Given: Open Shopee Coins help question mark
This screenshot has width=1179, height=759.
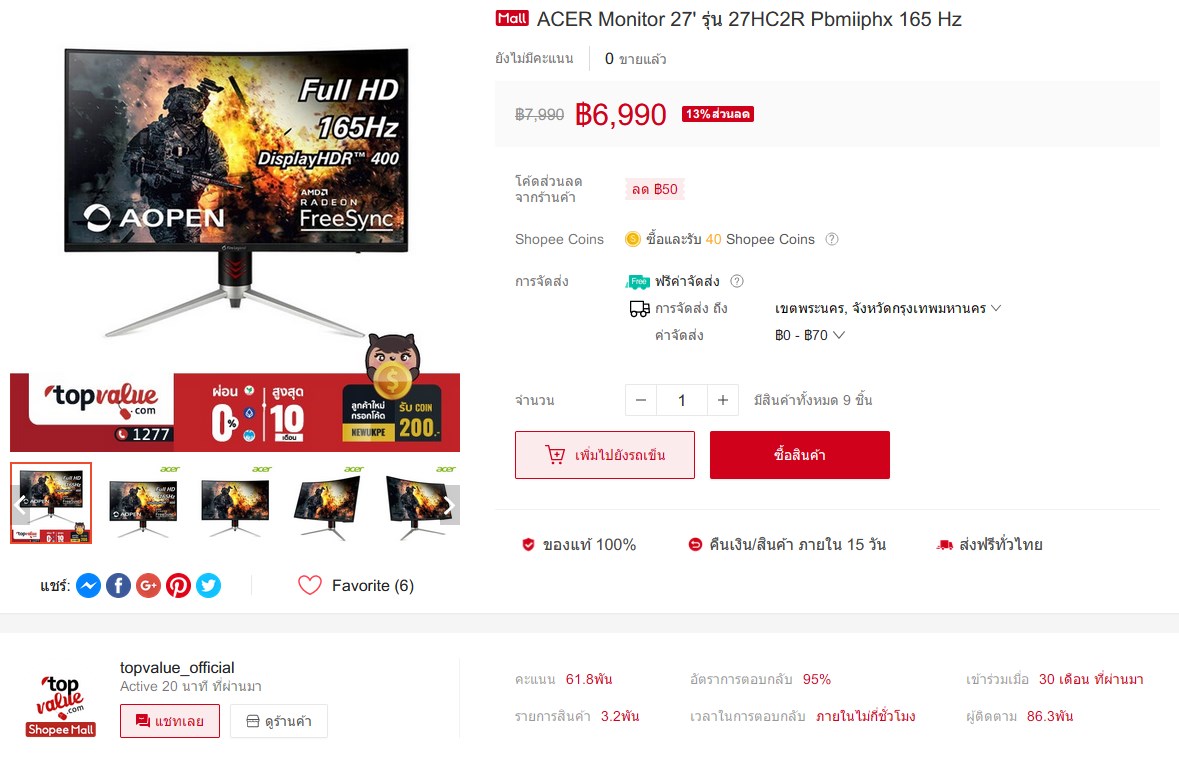Looking at the screenshot, I should (x=832, y=239).
